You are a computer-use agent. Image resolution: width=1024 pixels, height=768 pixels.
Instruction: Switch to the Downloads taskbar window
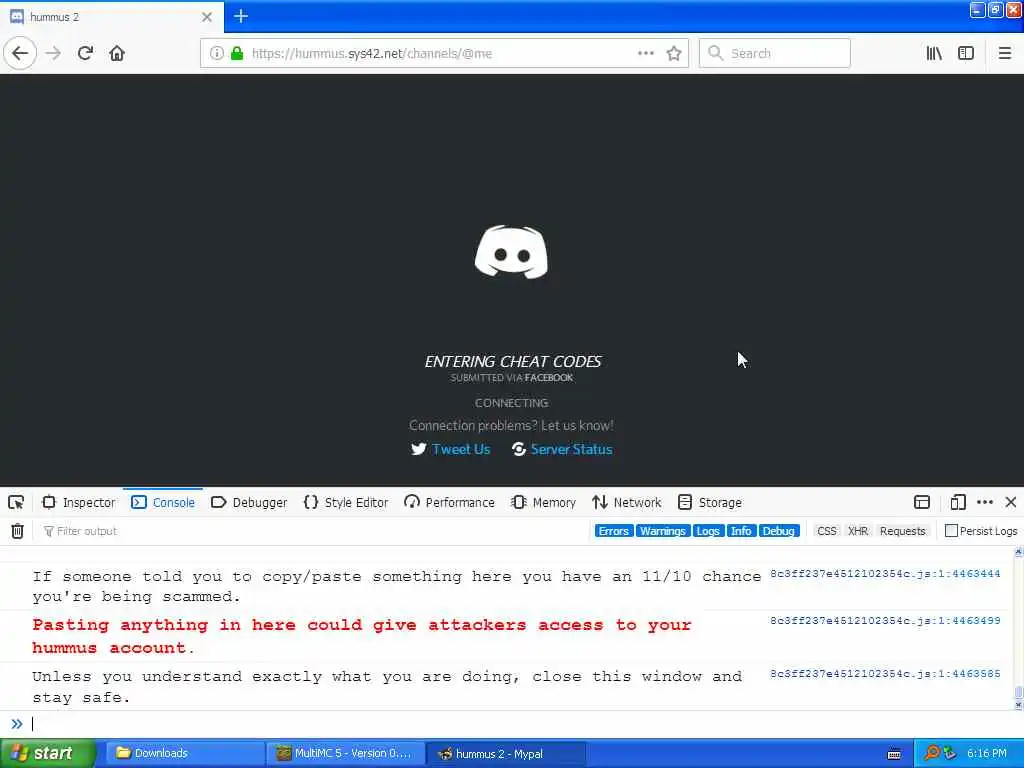pyautogui.click(x=184, y=753)
